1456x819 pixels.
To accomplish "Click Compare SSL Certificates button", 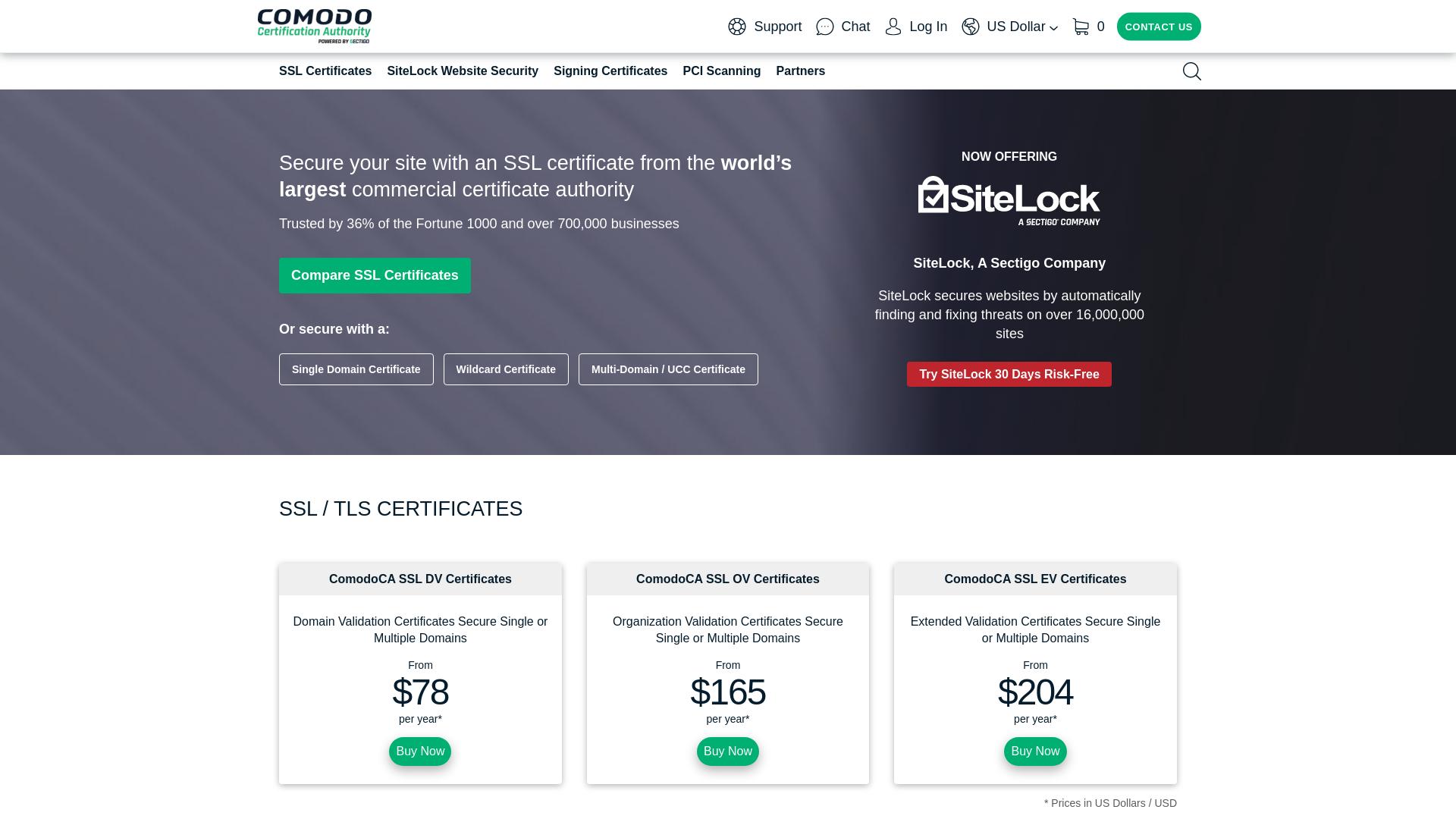I will (x=375, y=275).
